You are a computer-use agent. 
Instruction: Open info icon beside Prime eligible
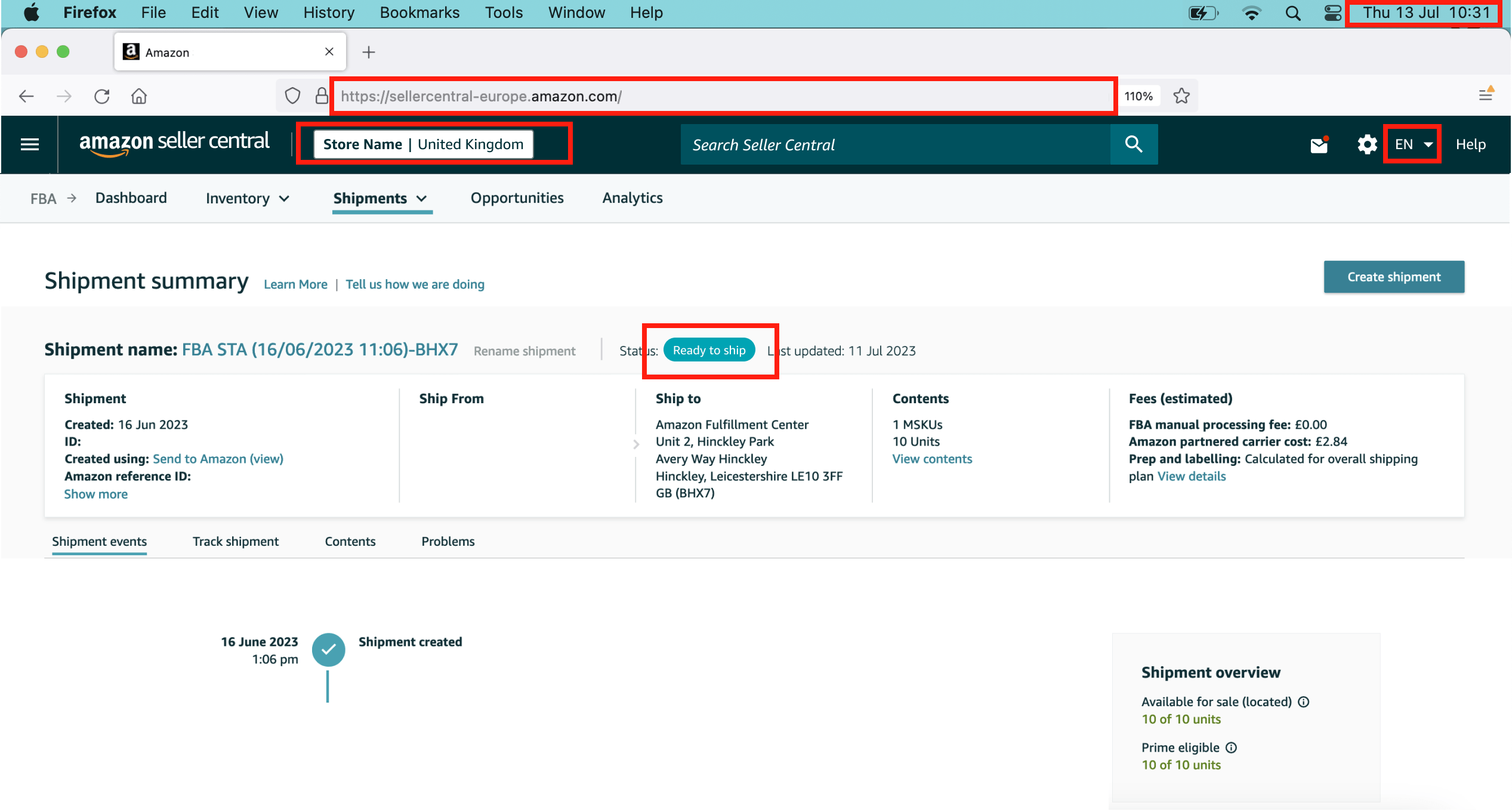pos(1232,748)
